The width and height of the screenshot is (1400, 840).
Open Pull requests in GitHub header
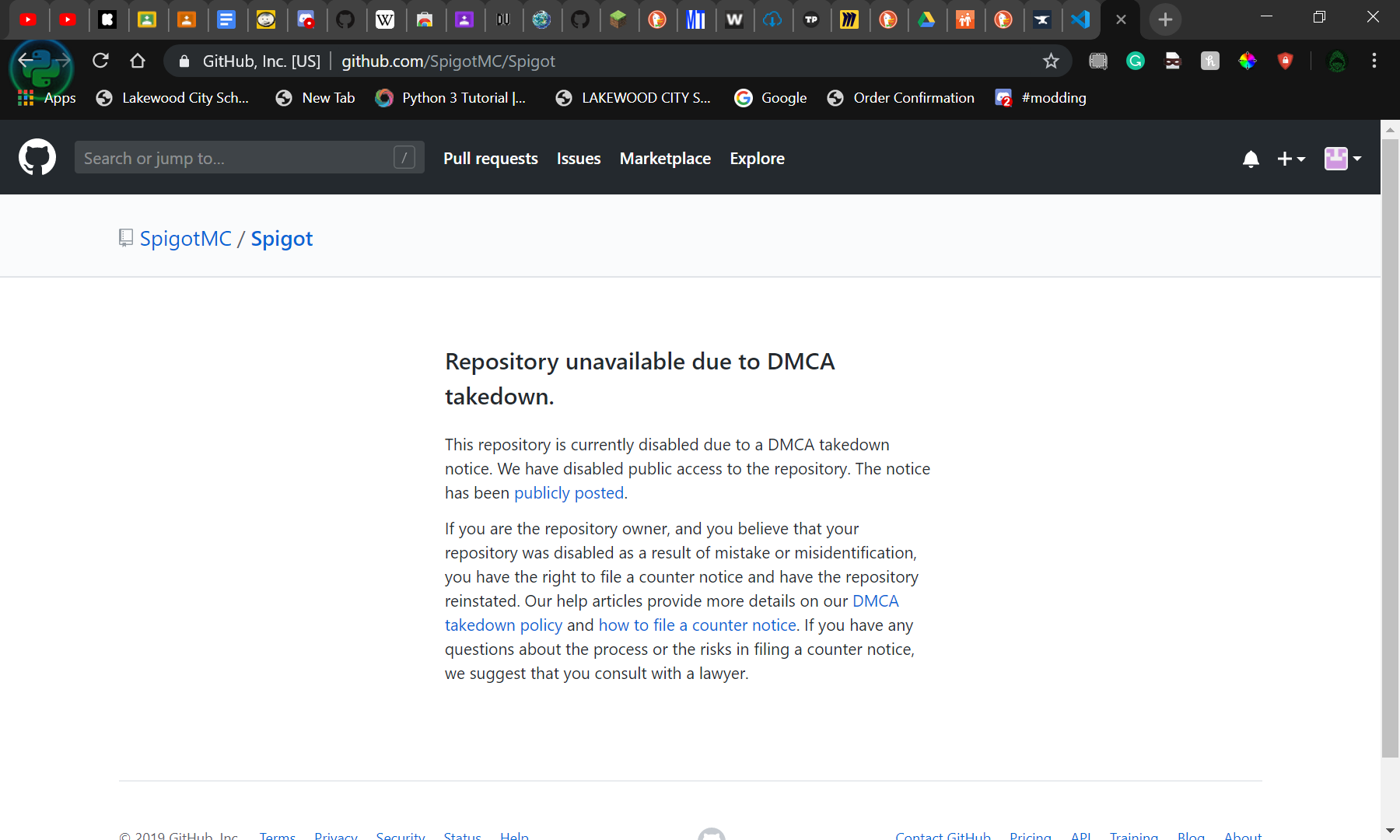[x=491, y=159]
